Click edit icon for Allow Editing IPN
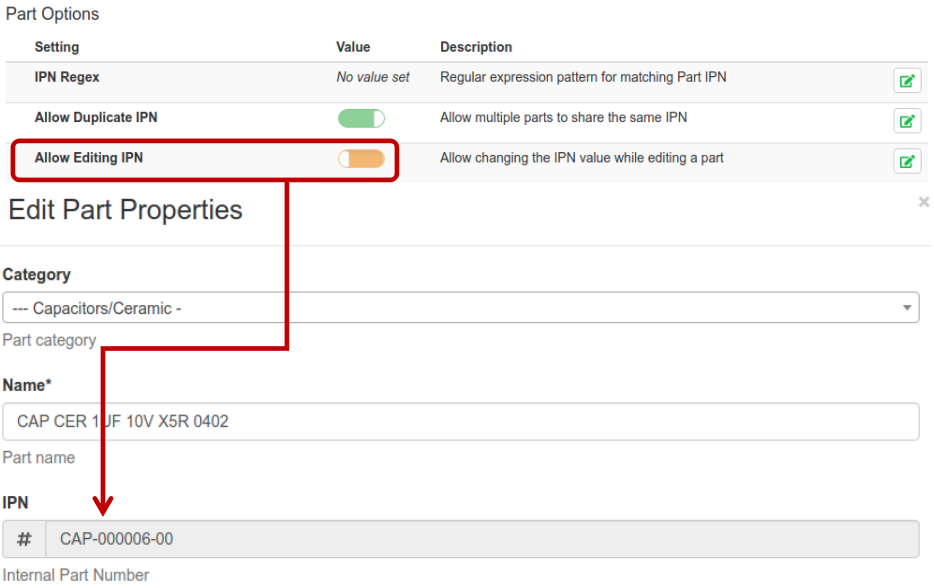This screenshot has width=934, height=588. coord(907,161)
